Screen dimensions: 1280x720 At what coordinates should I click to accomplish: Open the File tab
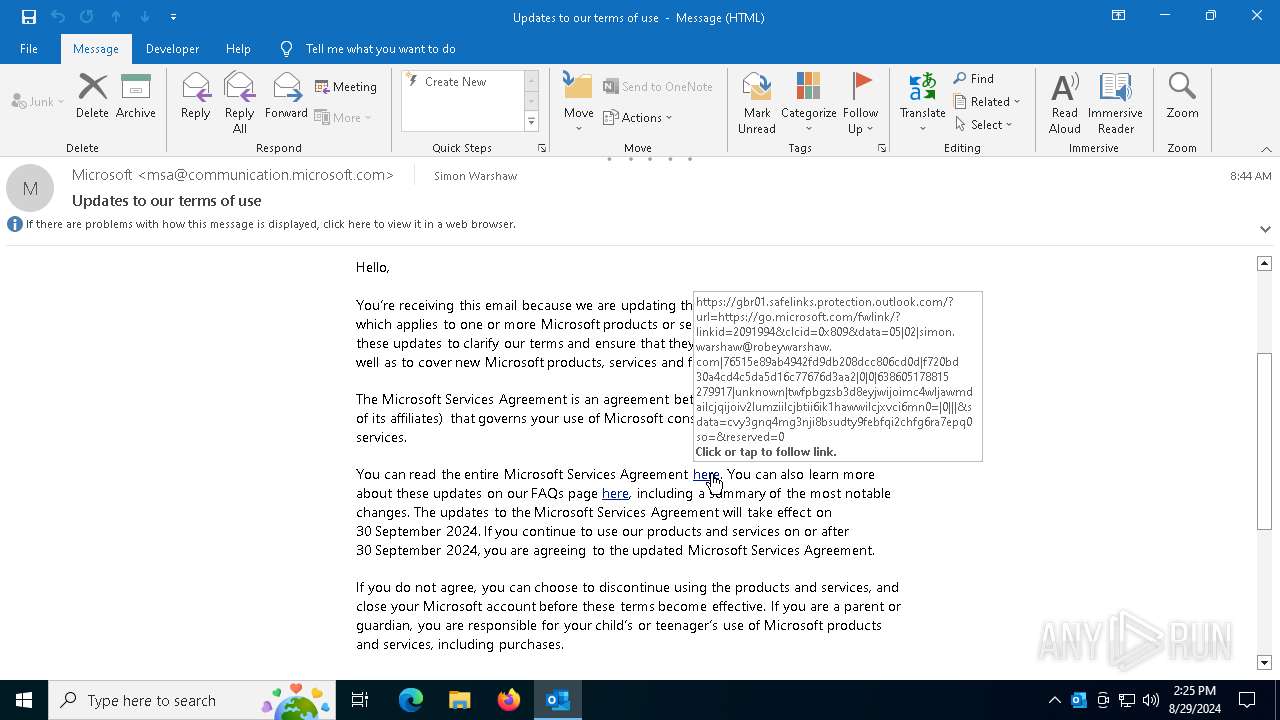[29, 49]
